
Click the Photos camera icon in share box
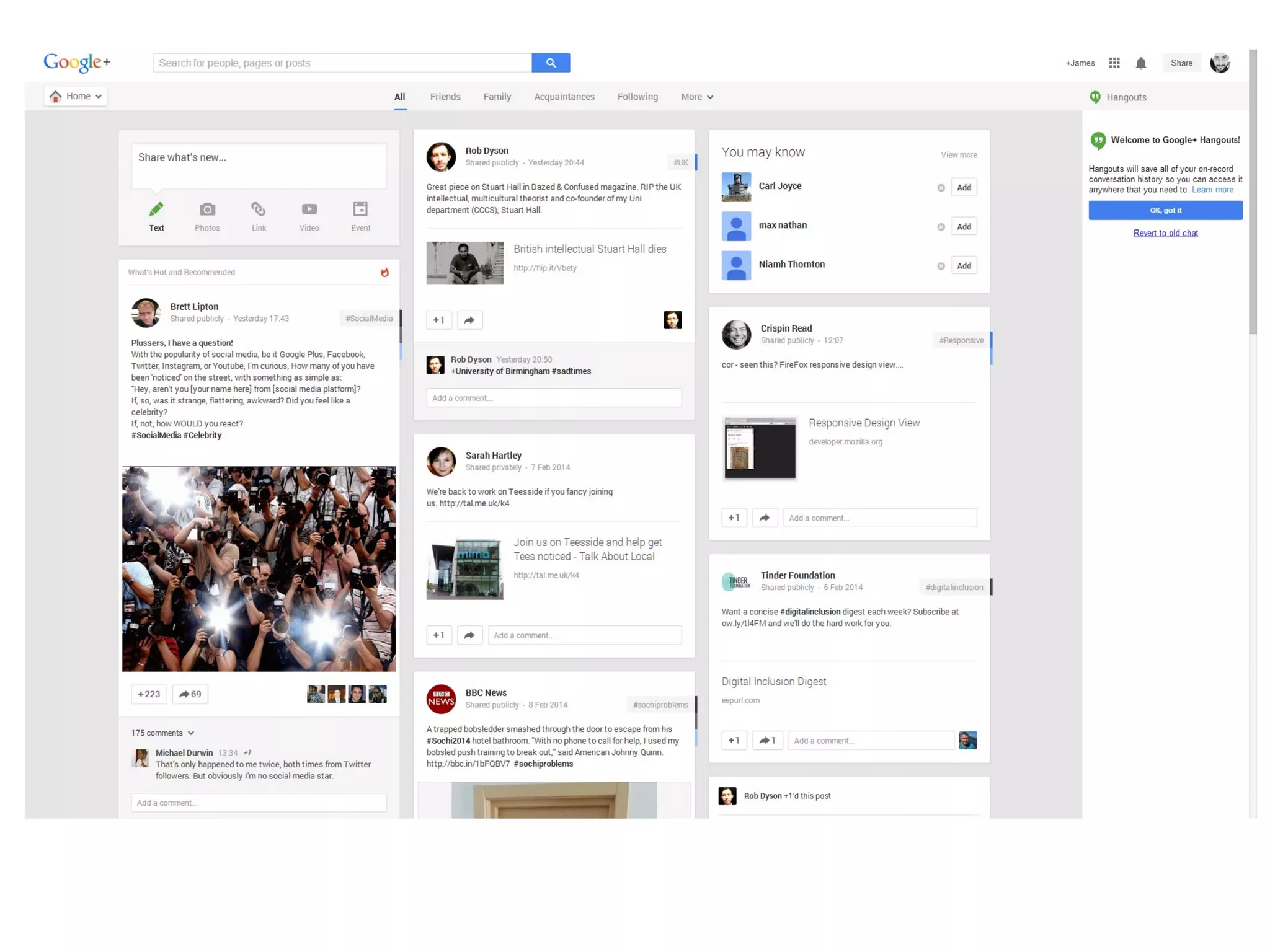[207, 210]
